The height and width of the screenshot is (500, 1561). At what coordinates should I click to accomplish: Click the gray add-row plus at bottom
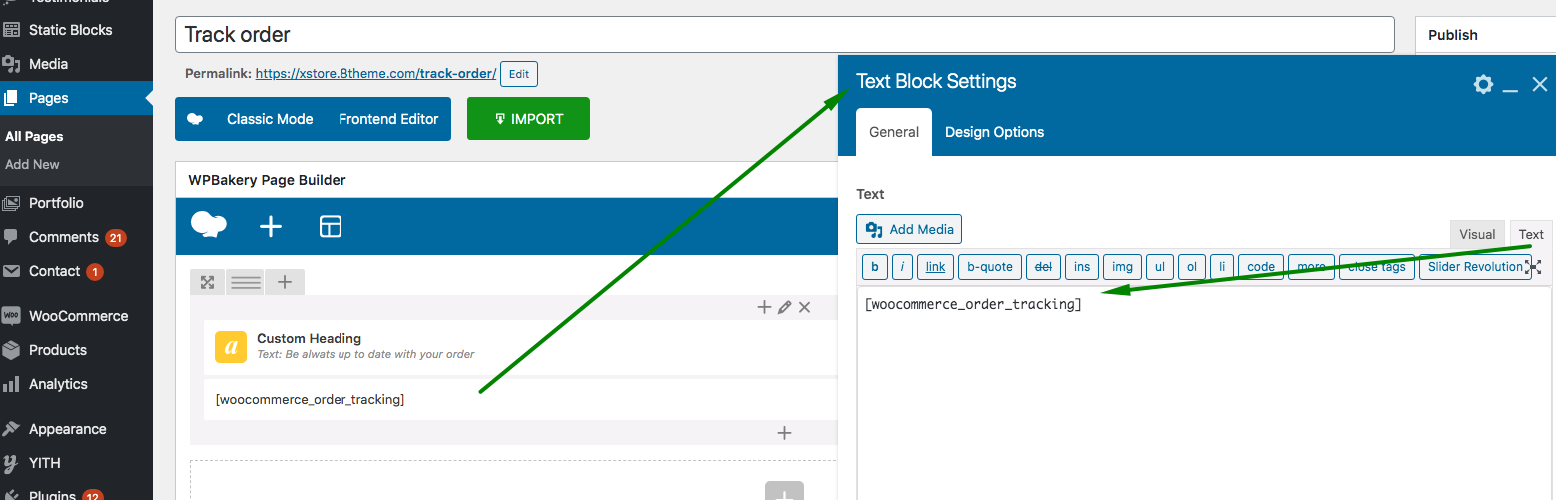(784, 494)
